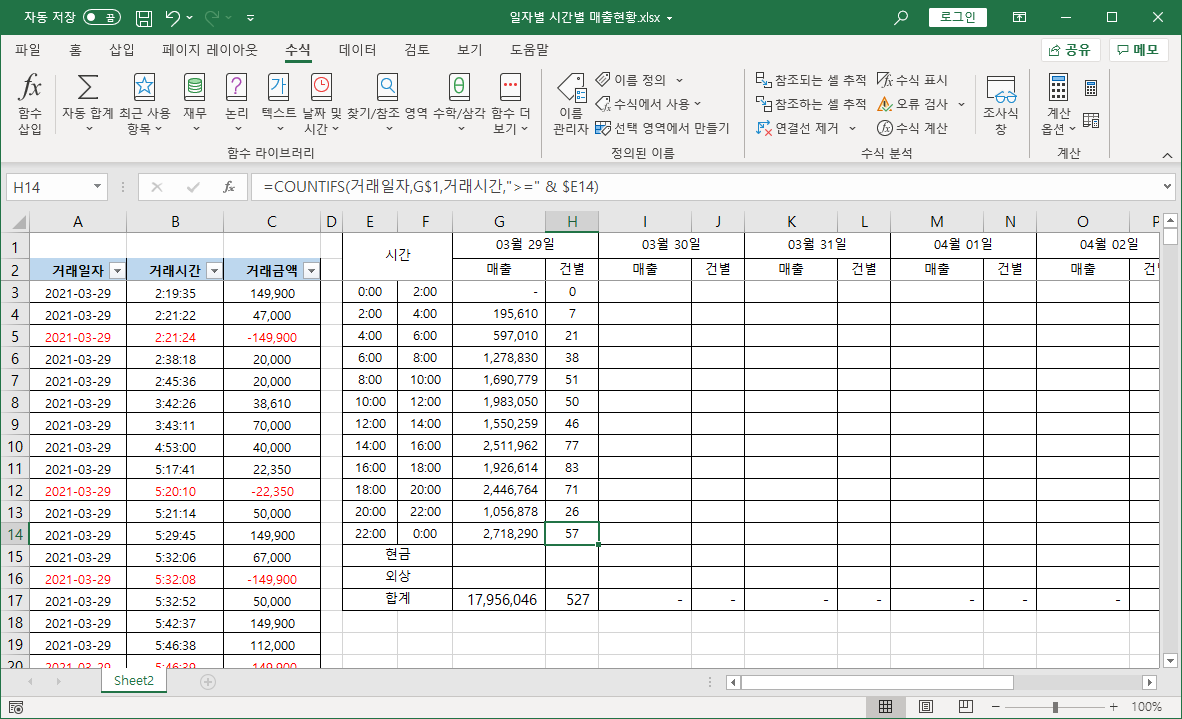Click the Sign in (로그인) button
The height and width of the screenshot is (719, 1182).
tap(957, 17)
